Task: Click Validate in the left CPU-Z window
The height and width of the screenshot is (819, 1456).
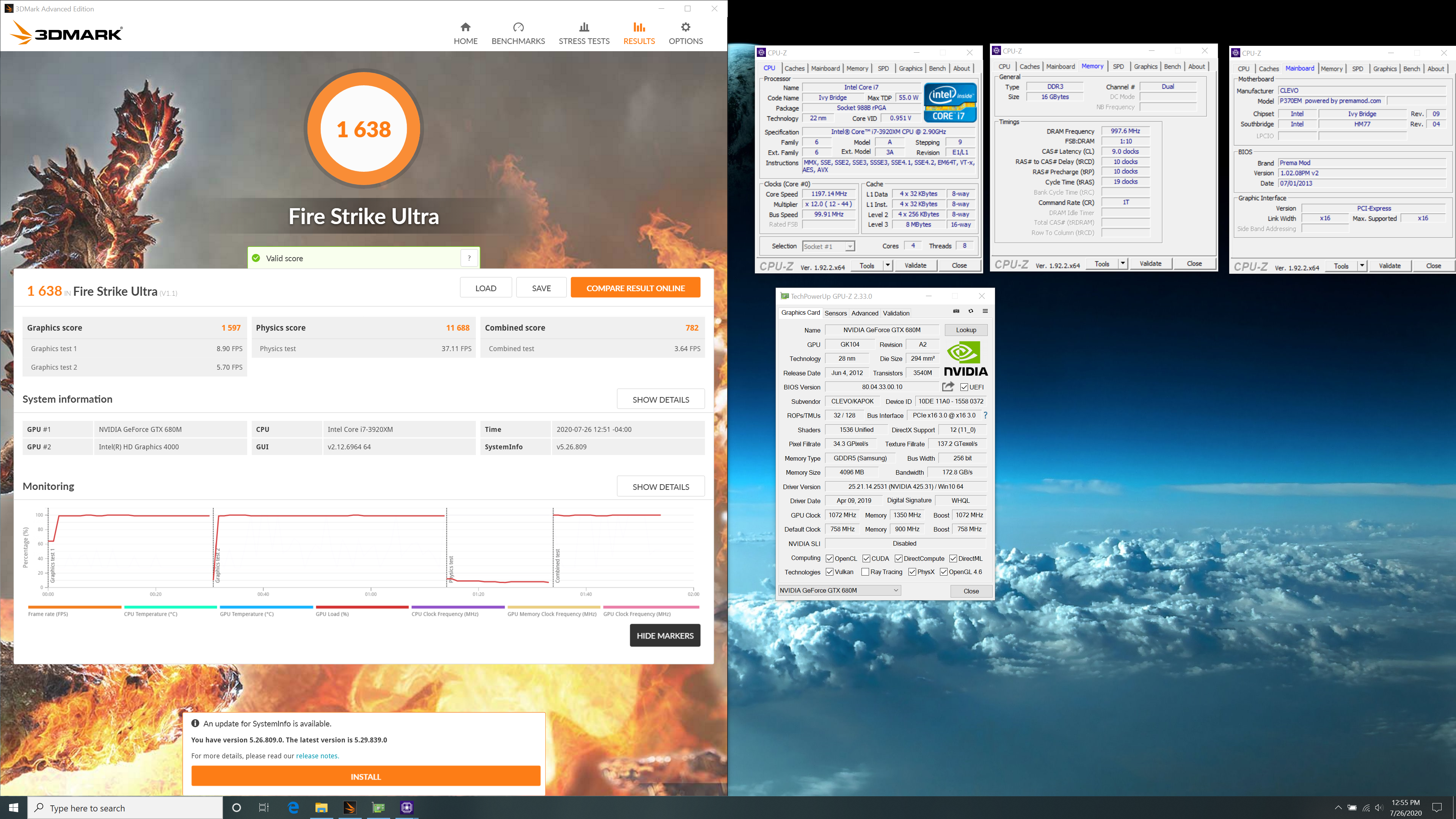Action: pos(915,266)
